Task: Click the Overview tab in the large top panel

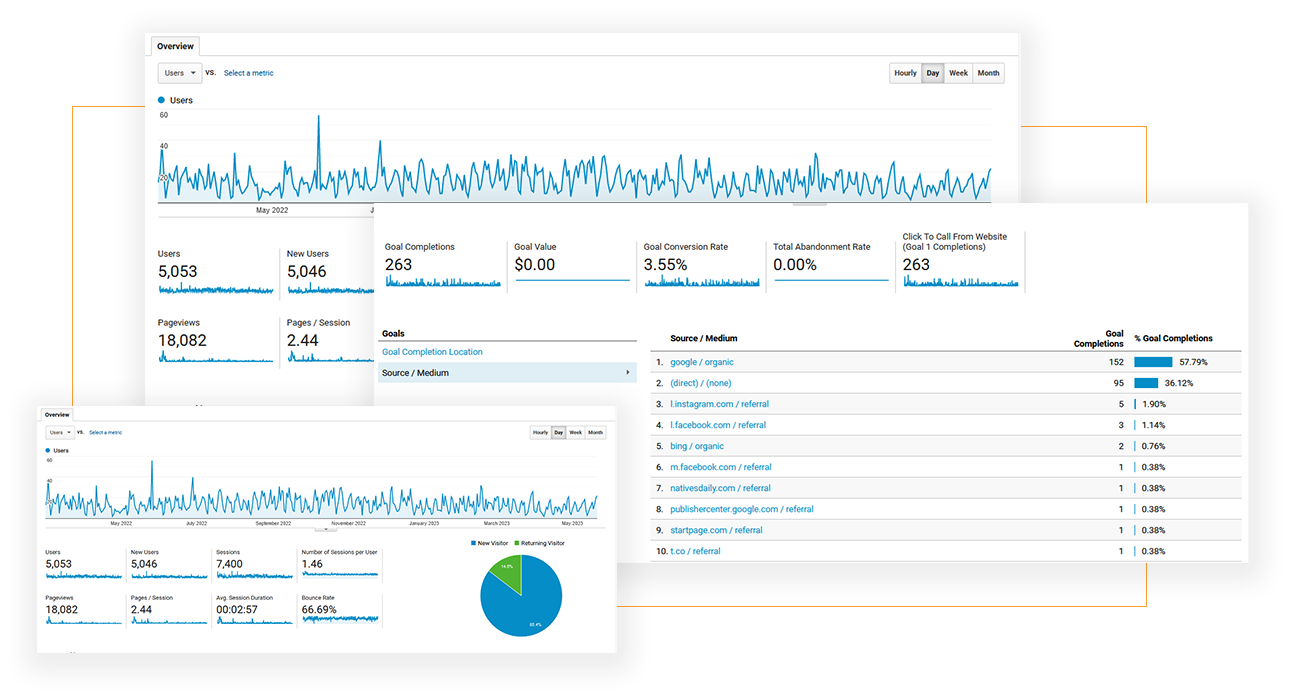Action: click(x=174, y=46)
